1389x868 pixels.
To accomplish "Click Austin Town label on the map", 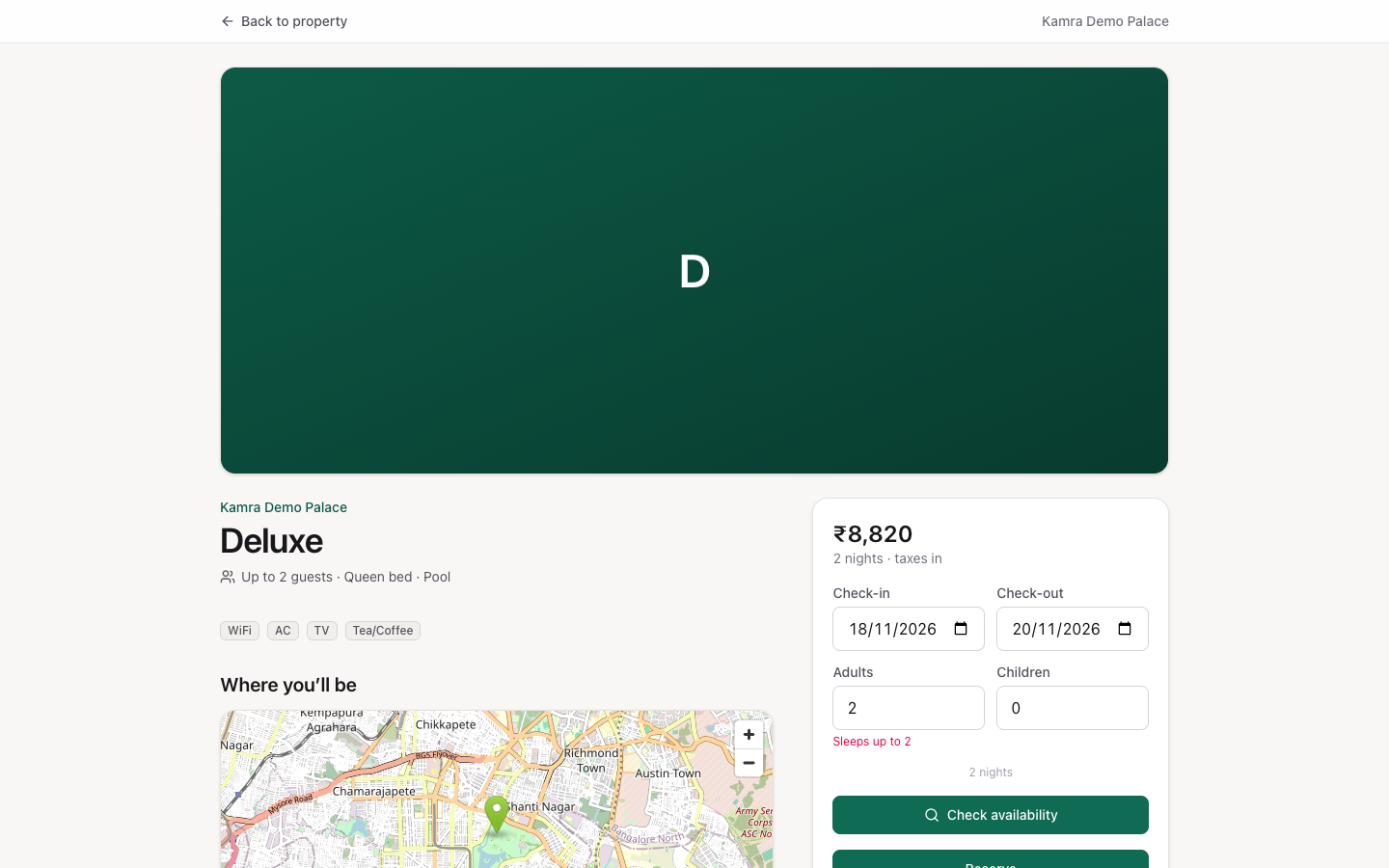I will tap(668, 773).
